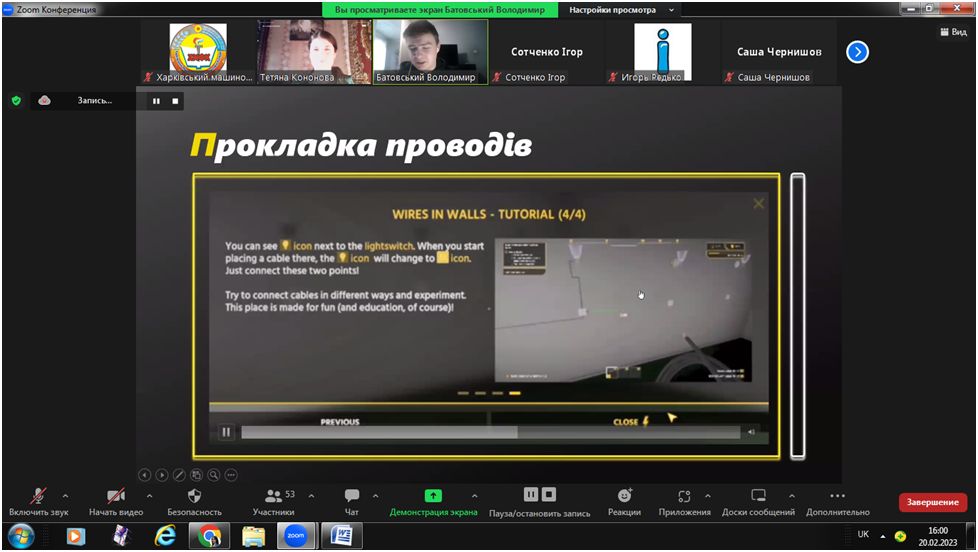Expand audio options arrow beside microphone
Viewport: 978px width, 552px height.
pos(65,496)
